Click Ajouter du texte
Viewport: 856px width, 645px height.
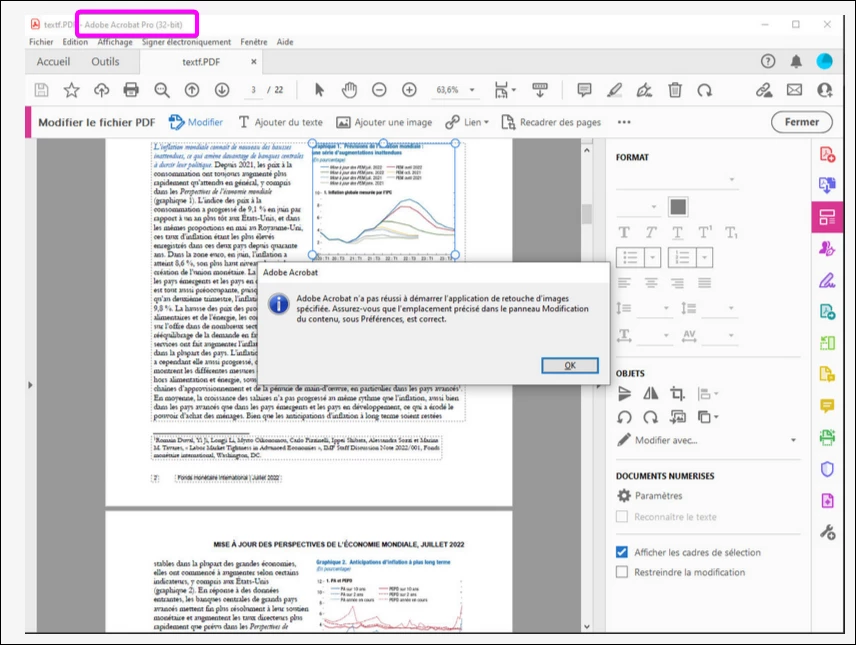(x=281, y=122)
